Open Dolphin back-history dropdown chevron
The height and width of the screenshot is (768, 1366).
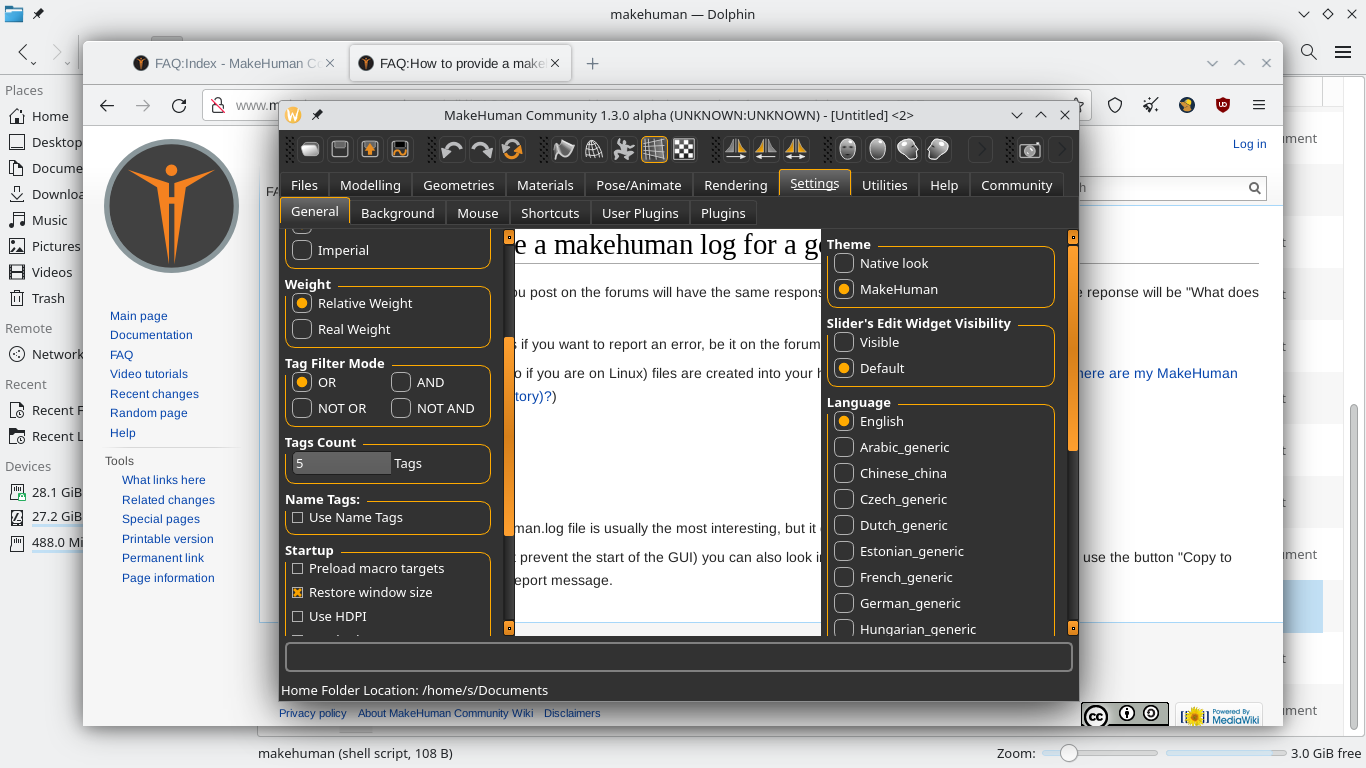pyautogui.click(x=33, y=63)
